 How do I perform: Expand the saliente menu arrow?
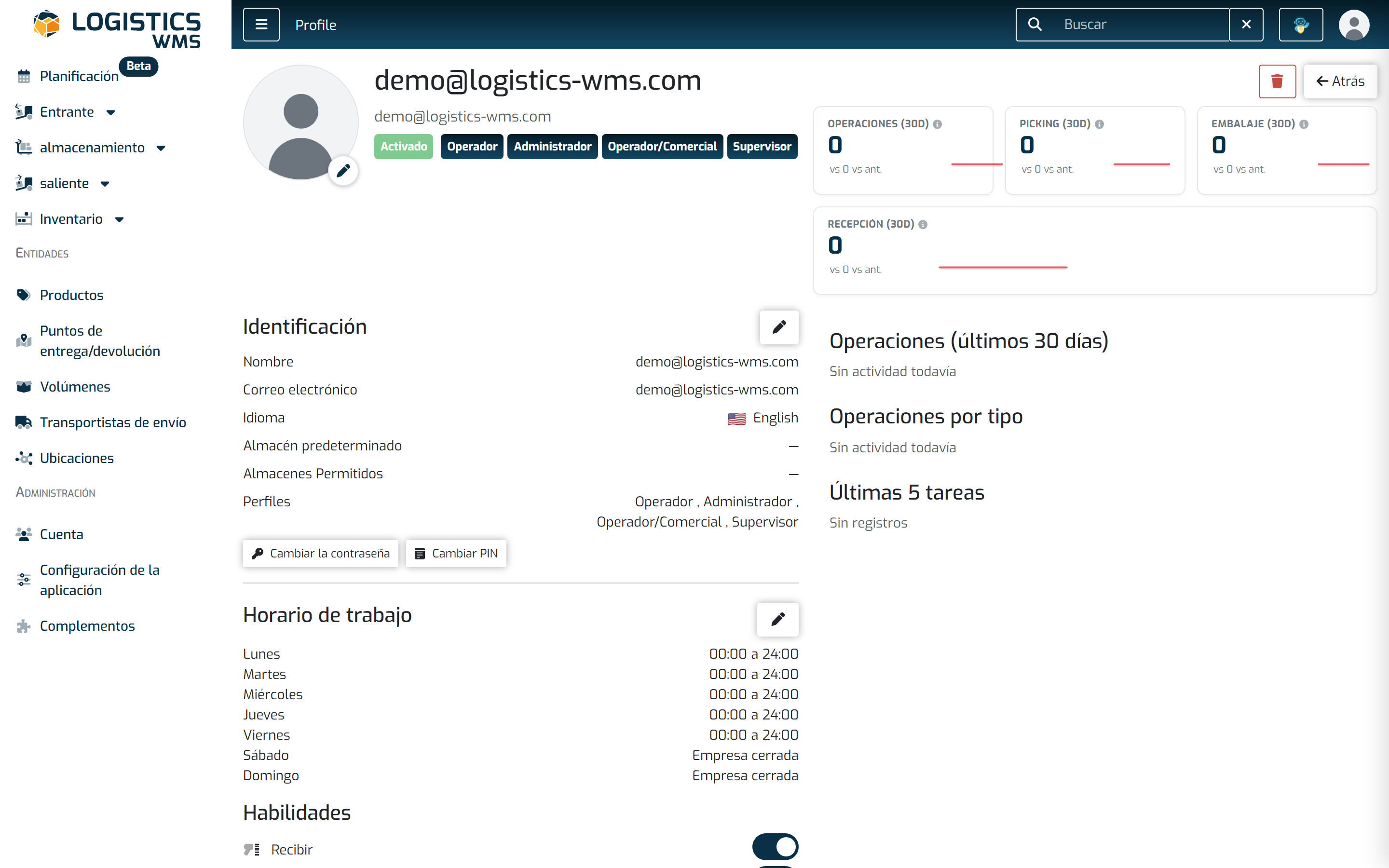tap(105, 184)
